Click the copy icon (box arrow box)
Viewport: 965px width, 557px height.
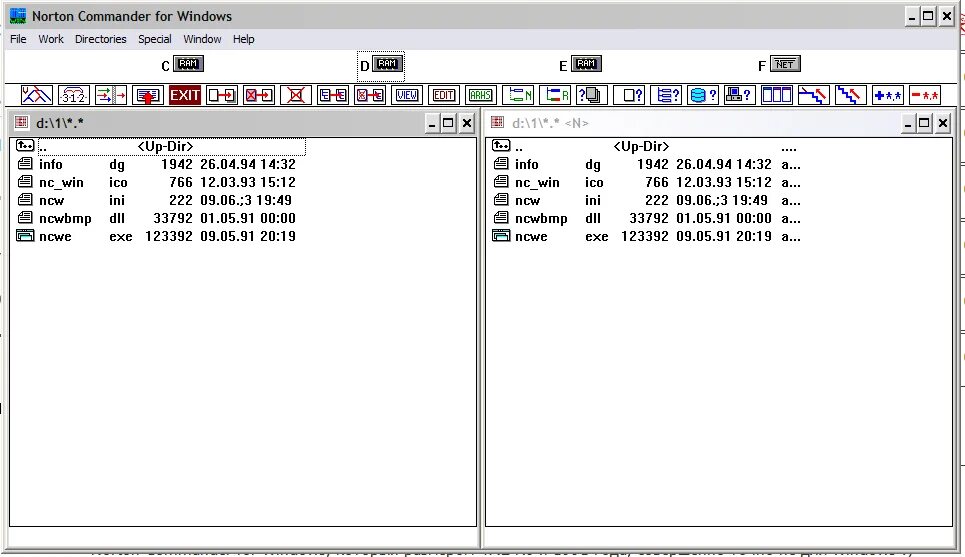click(x=222, y=95)
